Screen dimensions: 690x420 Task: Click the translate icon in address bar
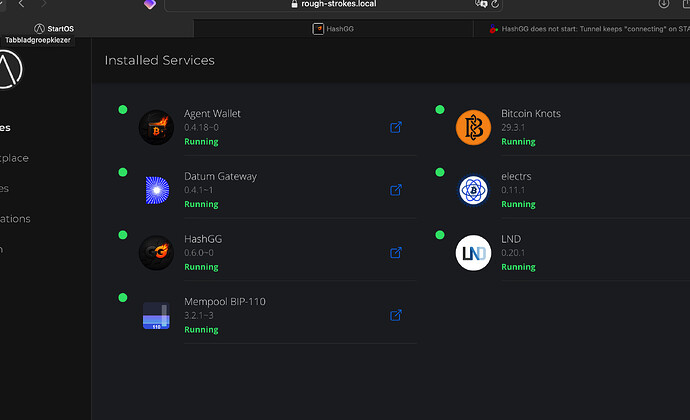pos(481,4)
